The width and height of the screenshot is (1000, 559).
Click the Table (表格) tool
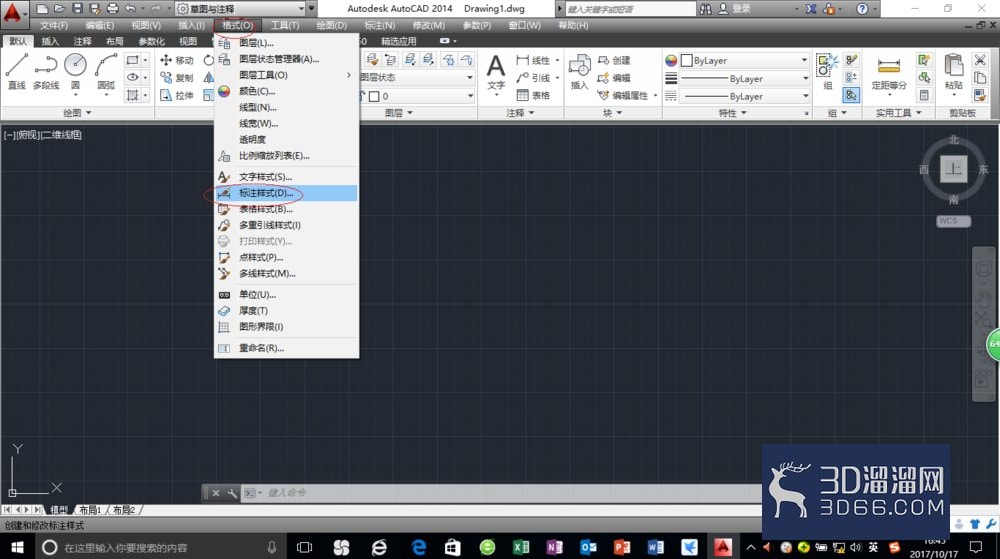point(533,96)
